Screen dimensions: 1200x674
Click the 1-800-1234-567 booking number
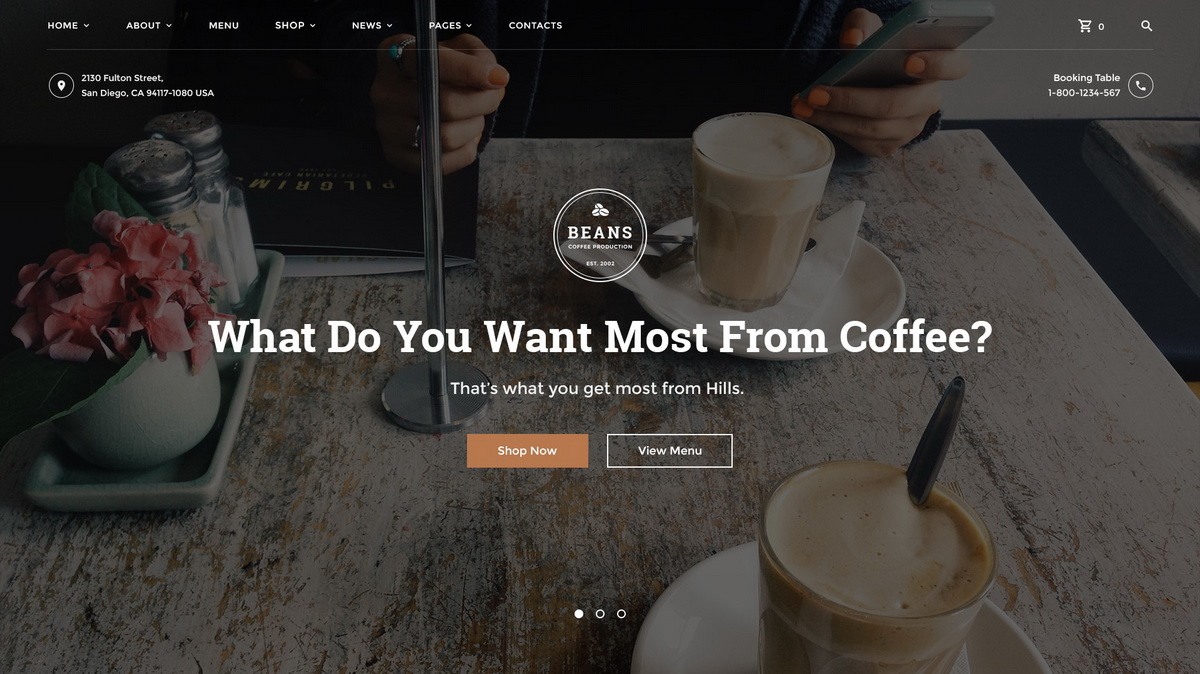coord(1084,94)
